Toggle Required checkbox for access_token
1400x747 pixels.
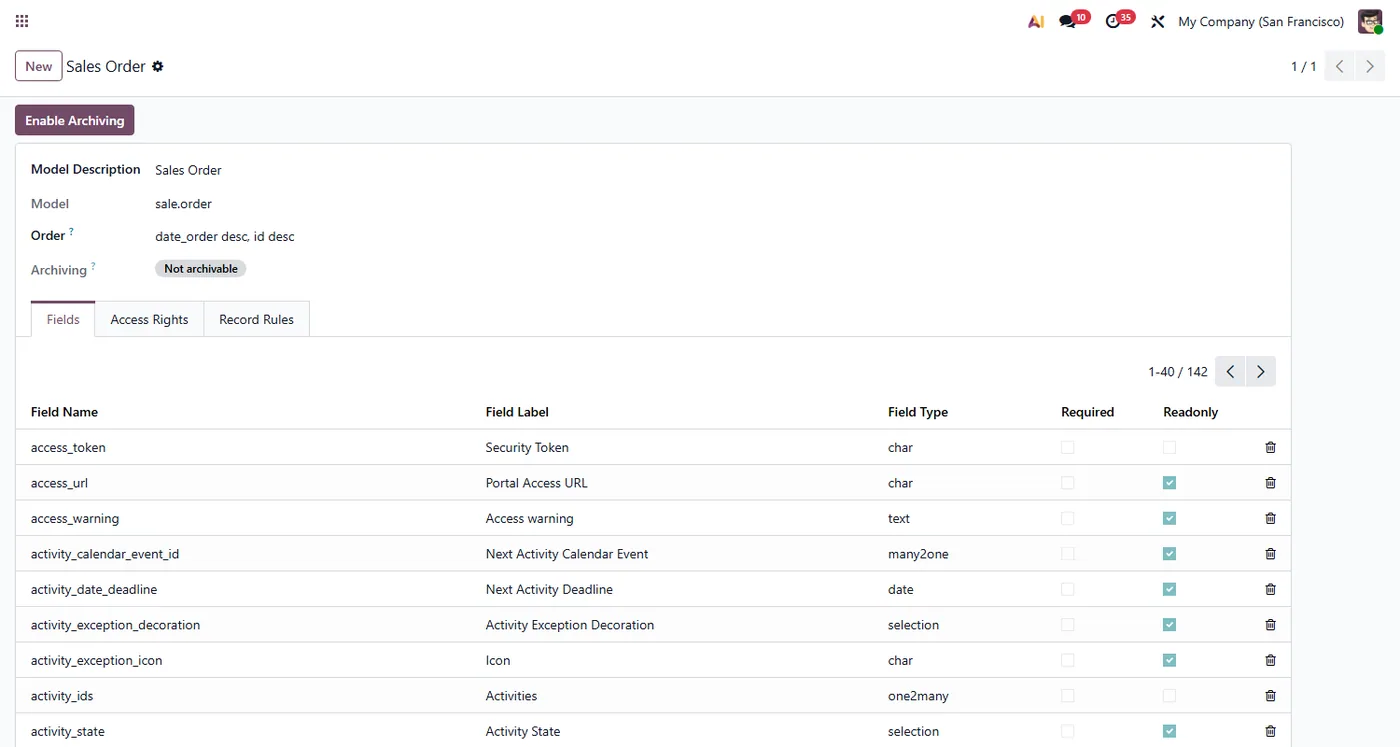pos(1067,447)
